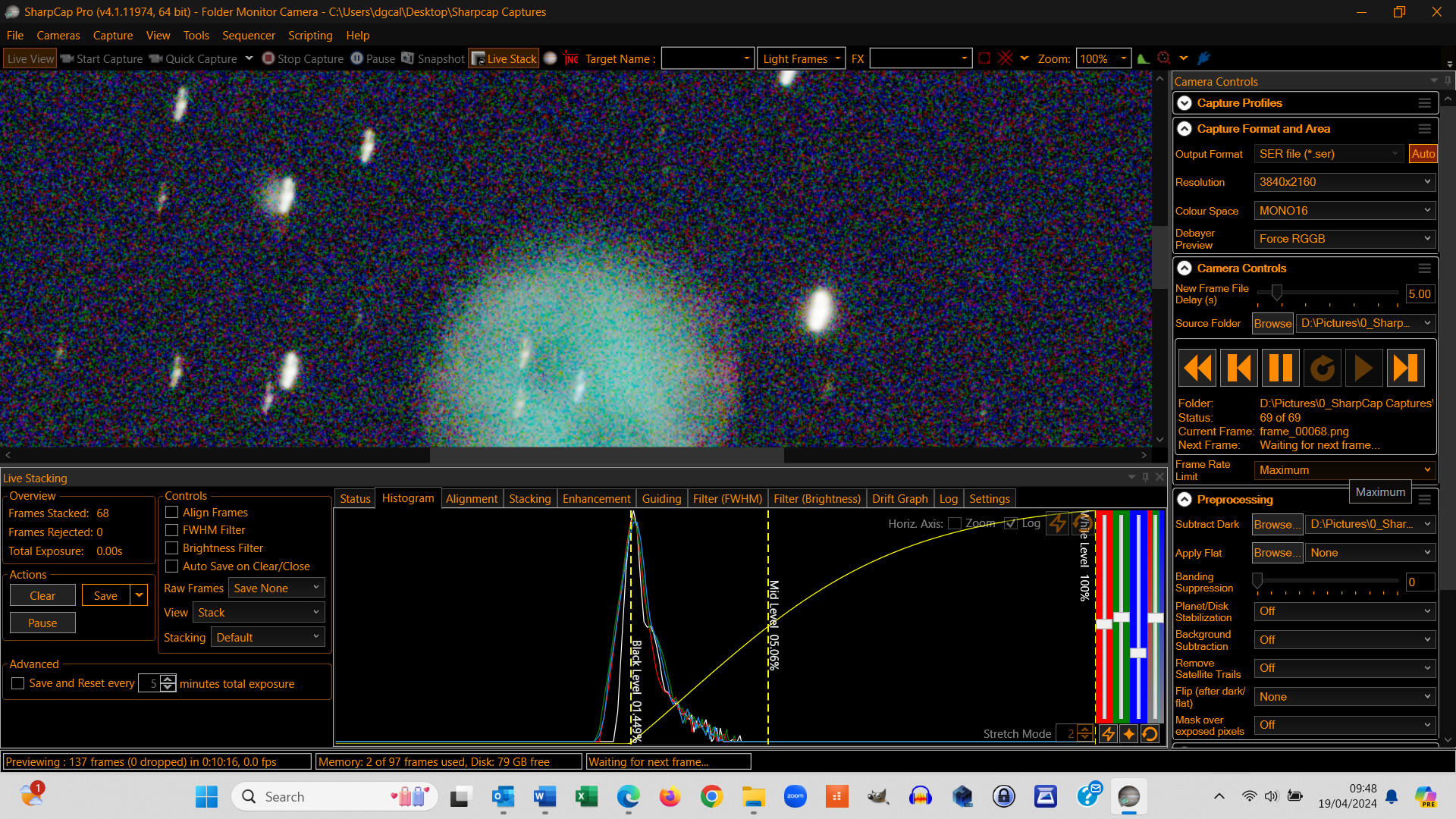Enable Align Frames checkbox

pos(172,513)
